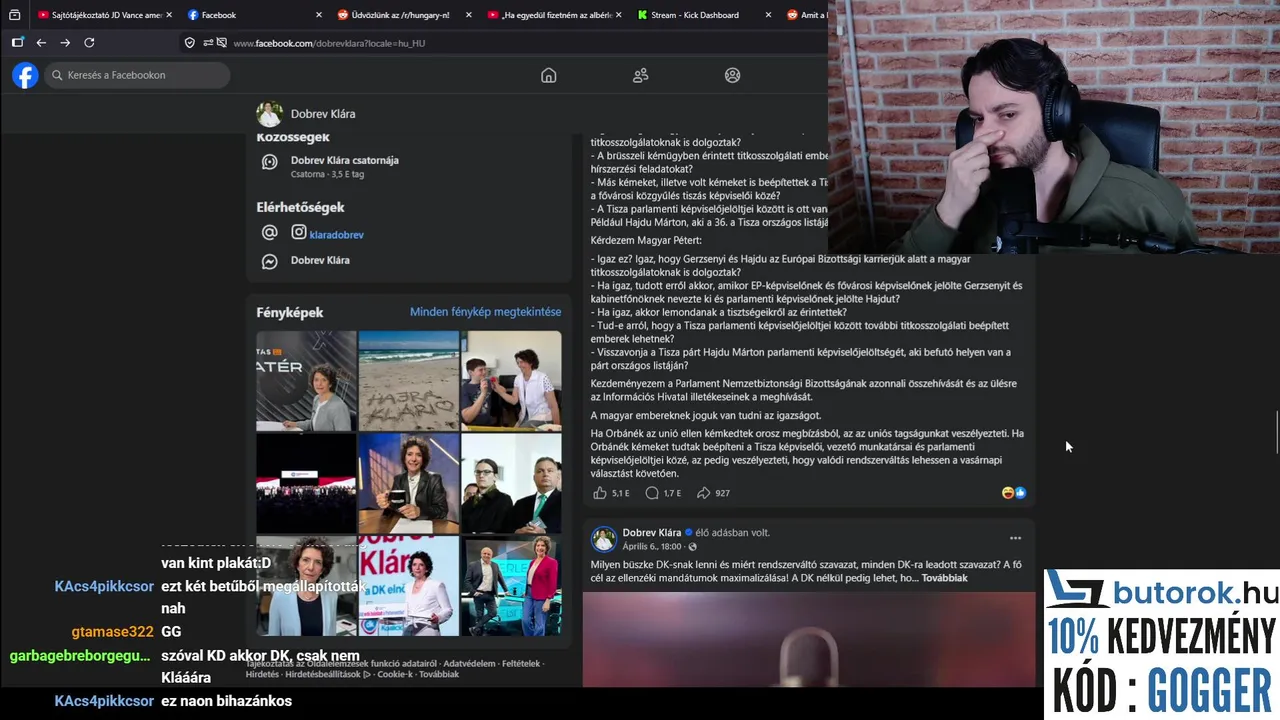Close the Sajtótájékoztató JD Vance tab
1280x720 pixels.
tap(168, 15)
